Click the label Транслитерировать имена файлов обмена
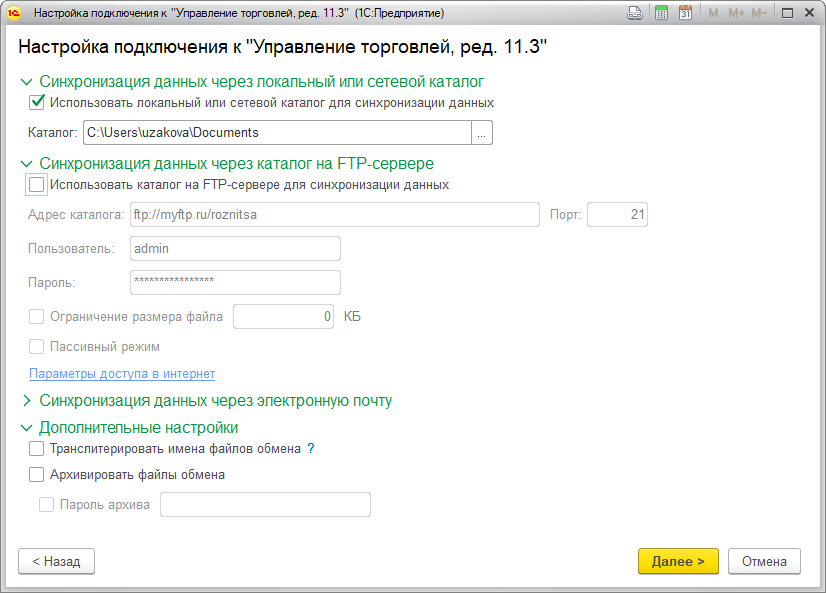826x593 pixels. point(175,449)
